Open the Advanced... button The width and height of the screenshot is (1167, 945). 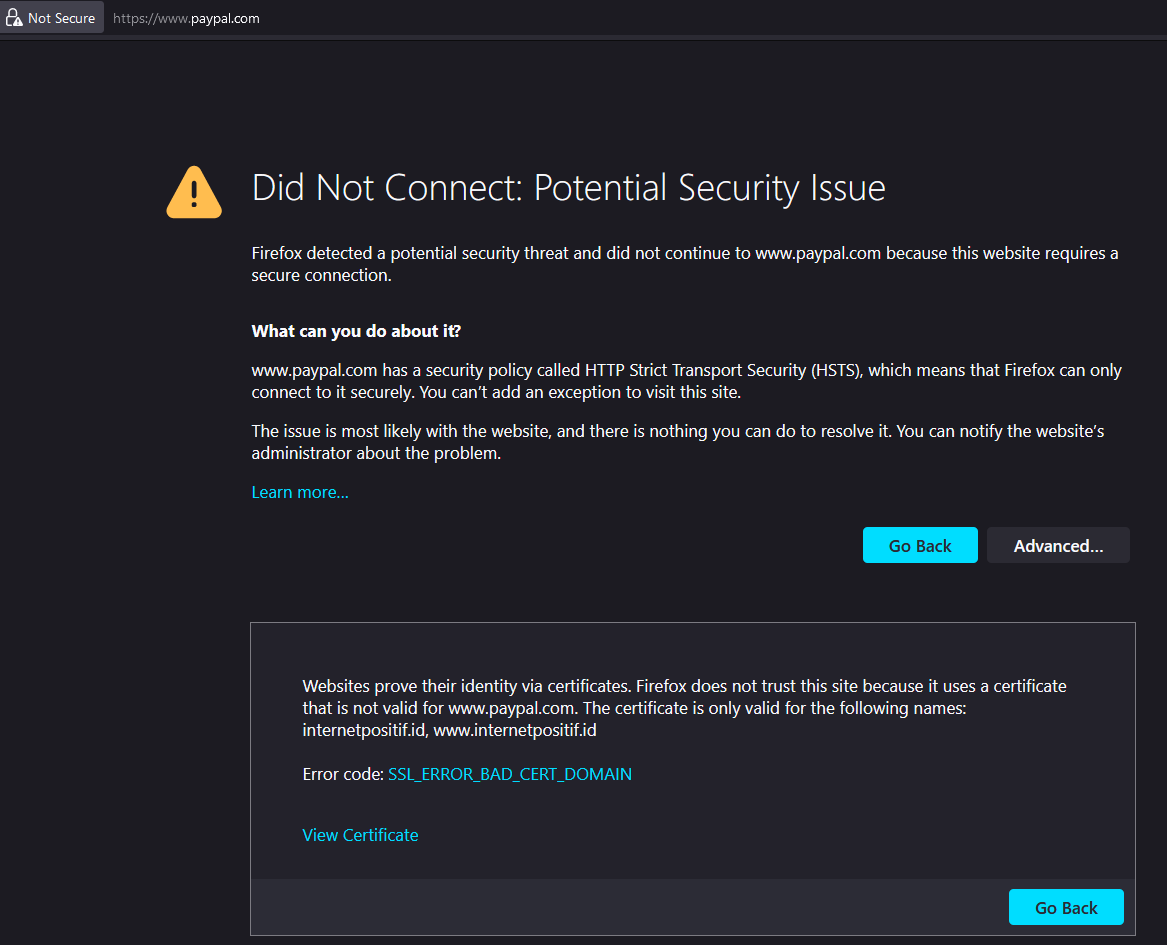pyautogui.click(x=1058, y=545)
